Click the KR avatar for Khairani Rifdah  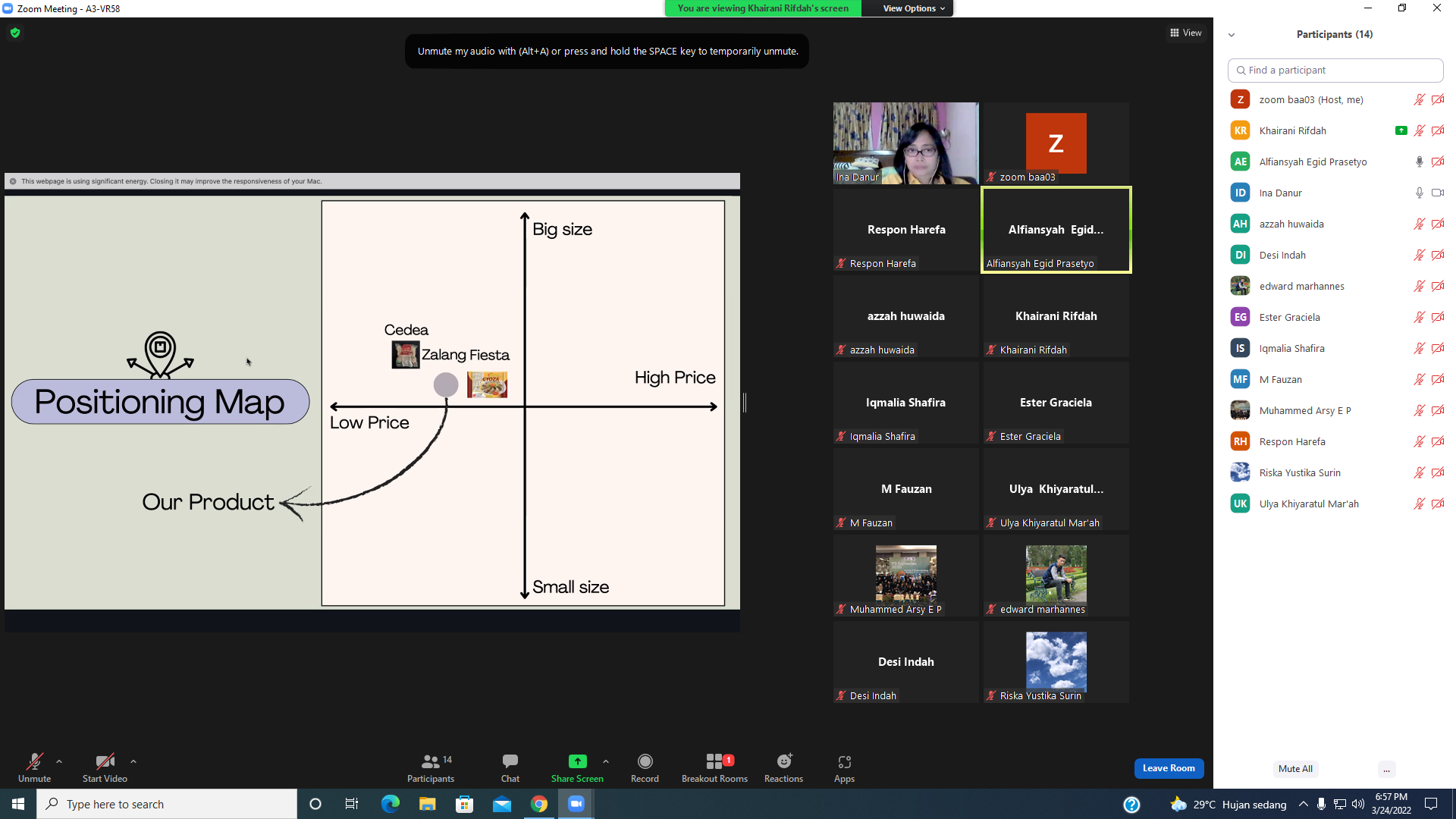click(x=1240, y=130)
